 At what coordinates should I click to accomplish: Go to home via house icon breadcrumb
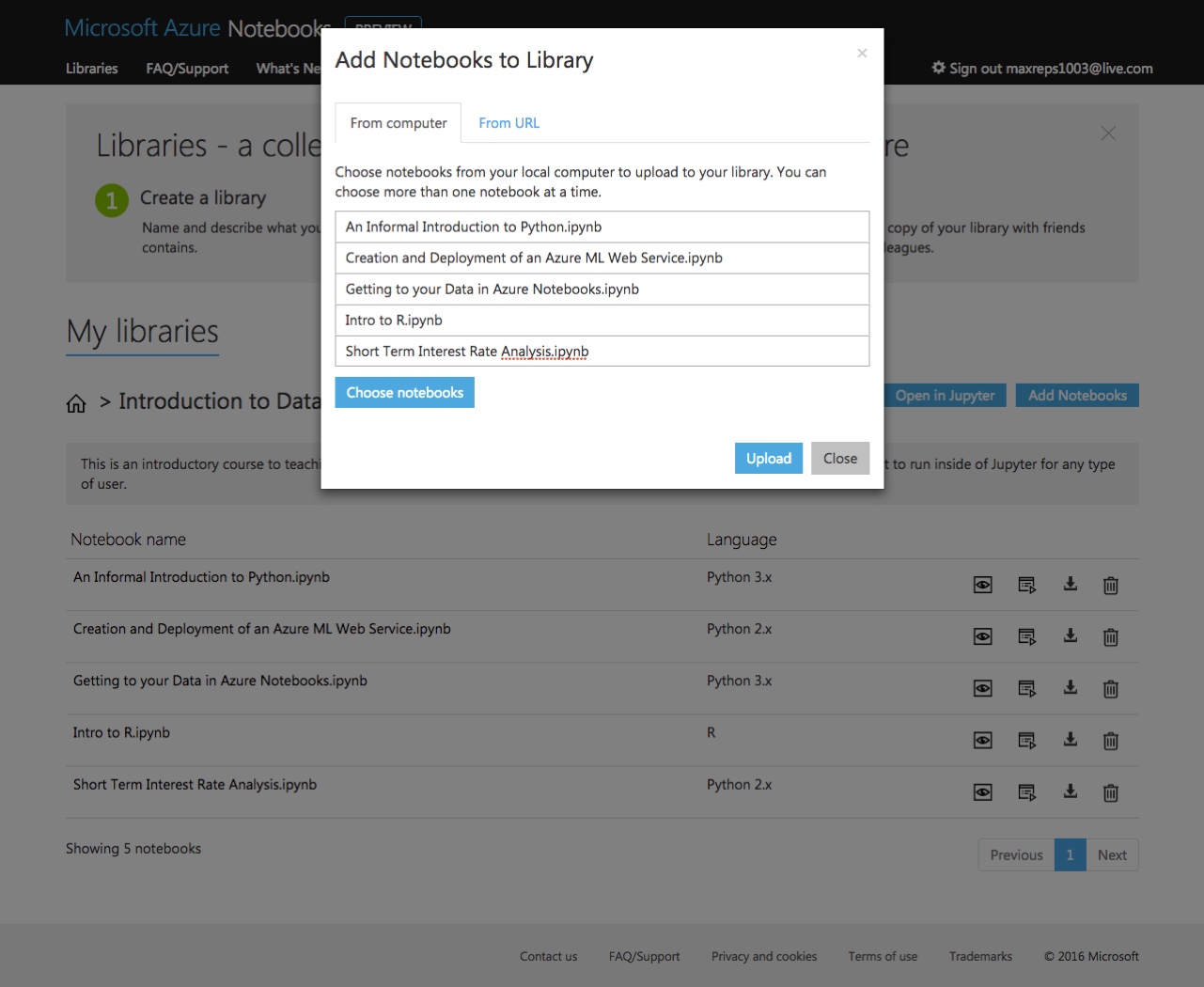pos(76,403)
